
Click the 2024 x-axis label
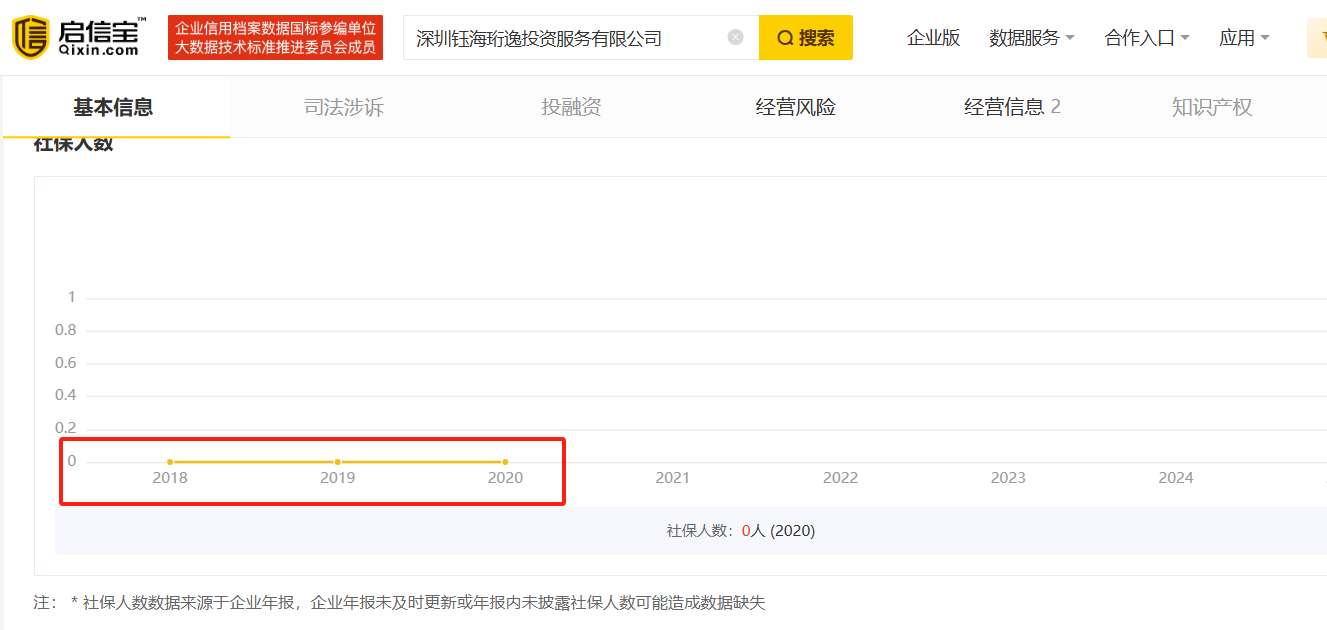[x=1176, y=478]
